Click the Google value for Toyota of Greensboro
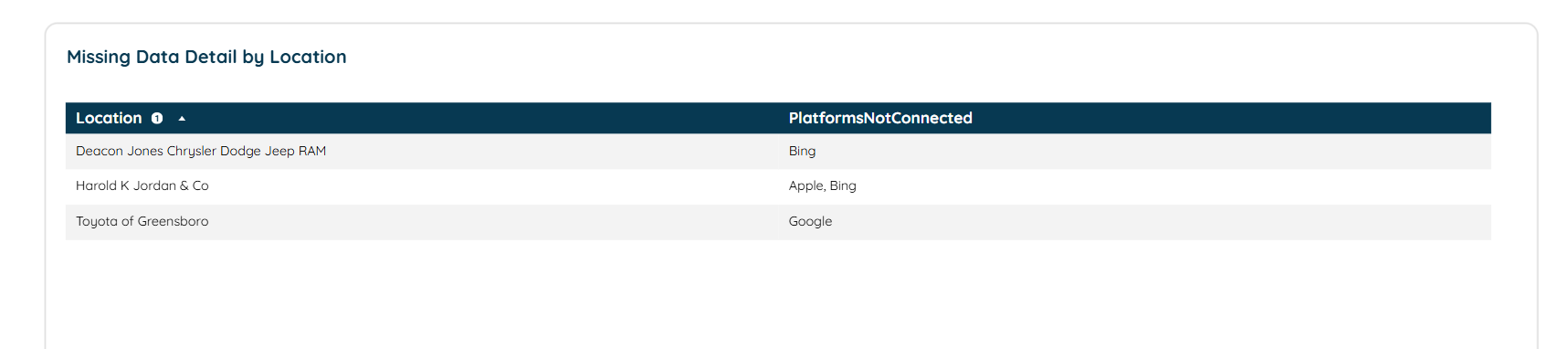The image size is (1568, 349). [x=810, y=221]
